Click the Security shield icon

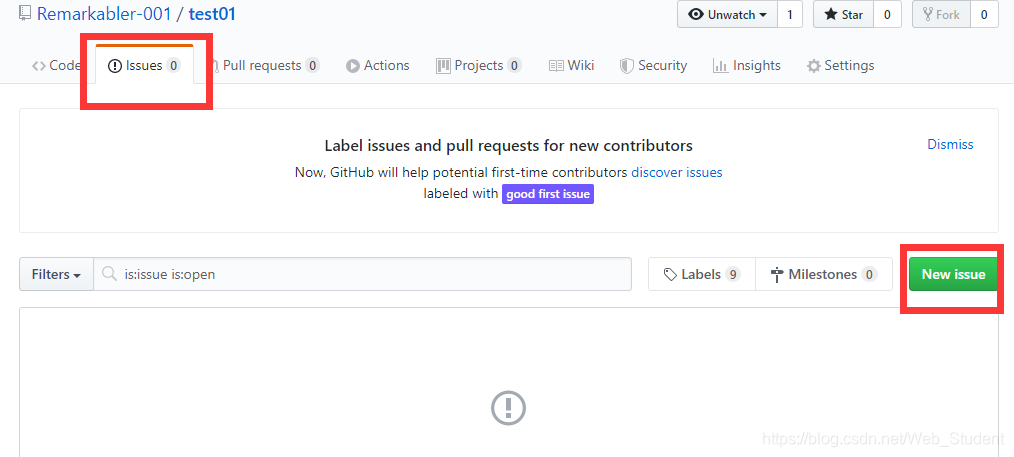tap(627, 66)
